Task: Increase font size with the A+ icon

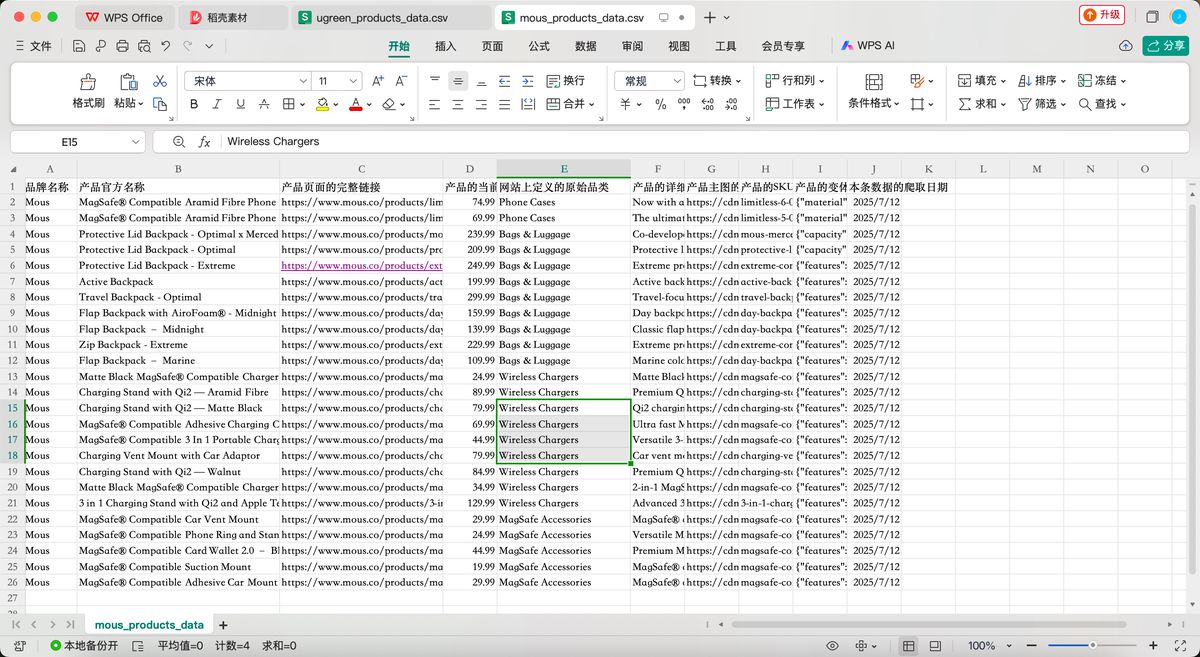Action: (x=378, y=81)
